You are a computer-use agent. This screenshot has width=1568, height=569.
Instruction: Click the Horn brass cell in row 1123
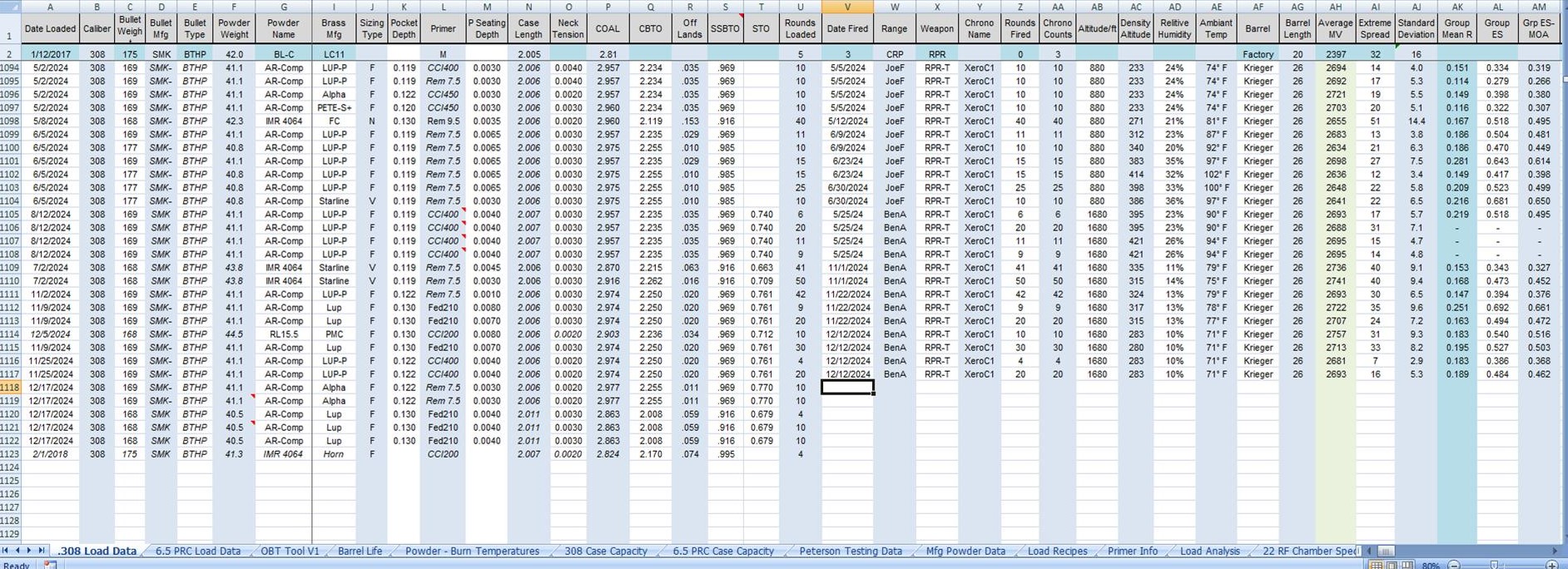point(334,454)
